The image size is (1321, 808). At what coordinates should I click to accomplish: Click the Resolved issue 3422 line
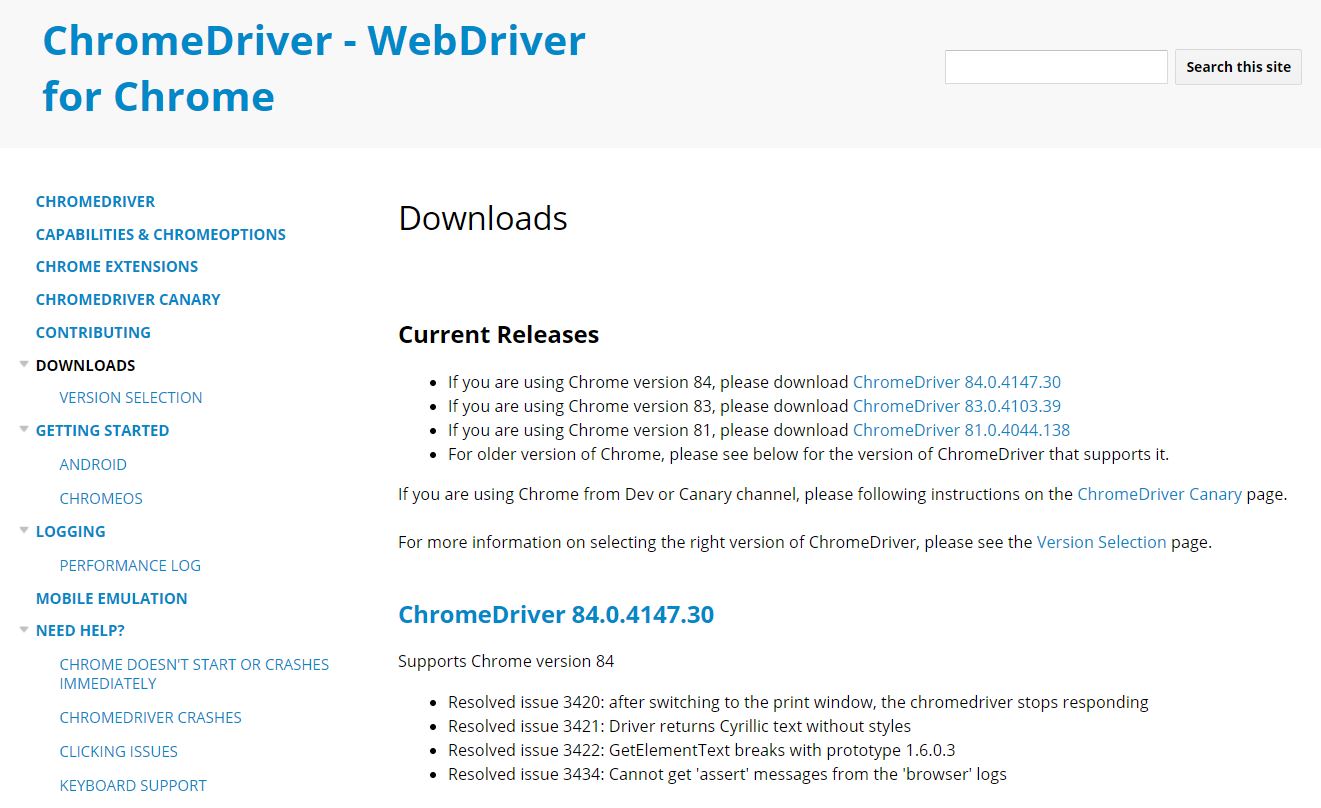click(x=701, y=750)
